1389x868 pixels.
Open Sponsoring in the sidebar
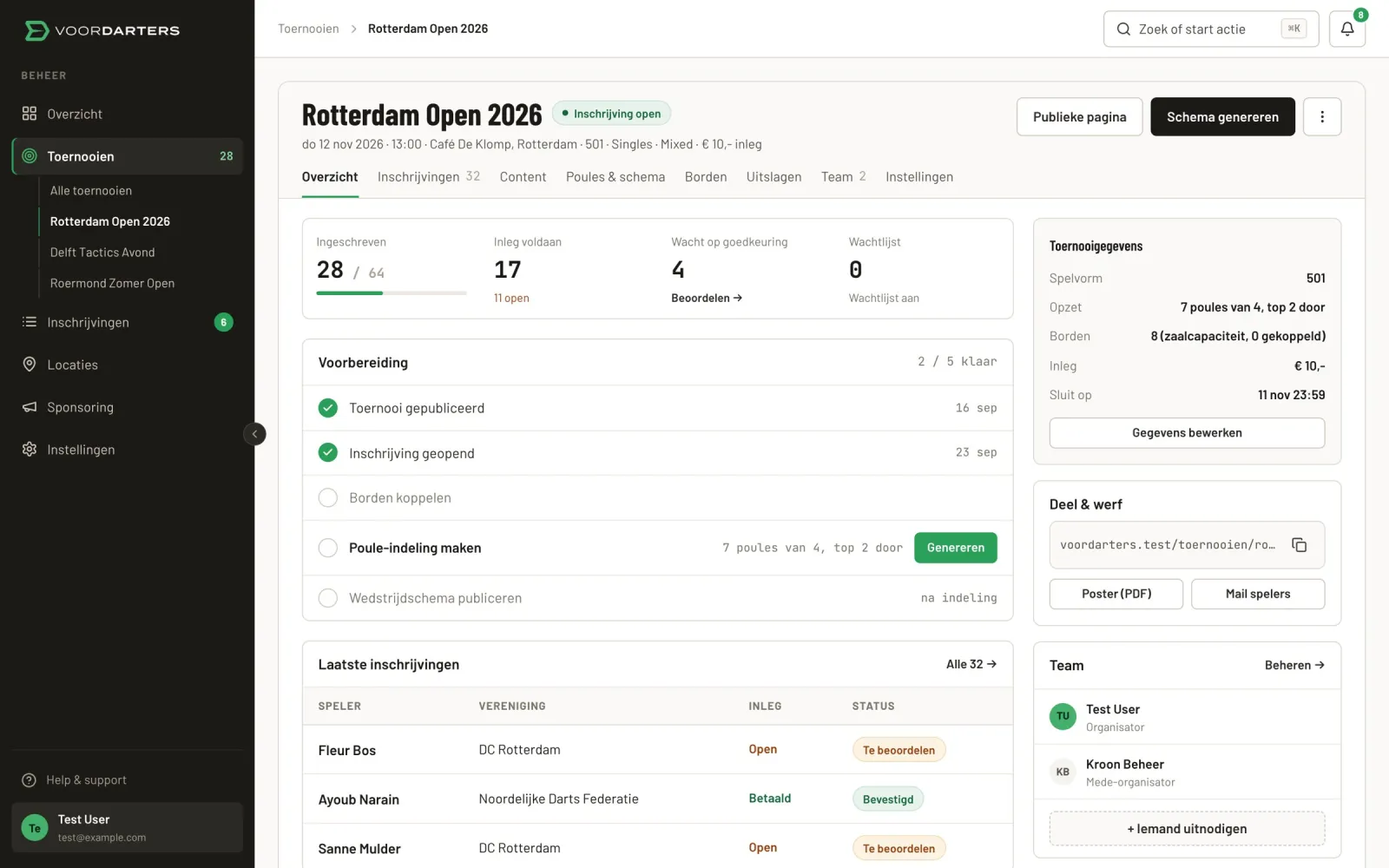127,407
